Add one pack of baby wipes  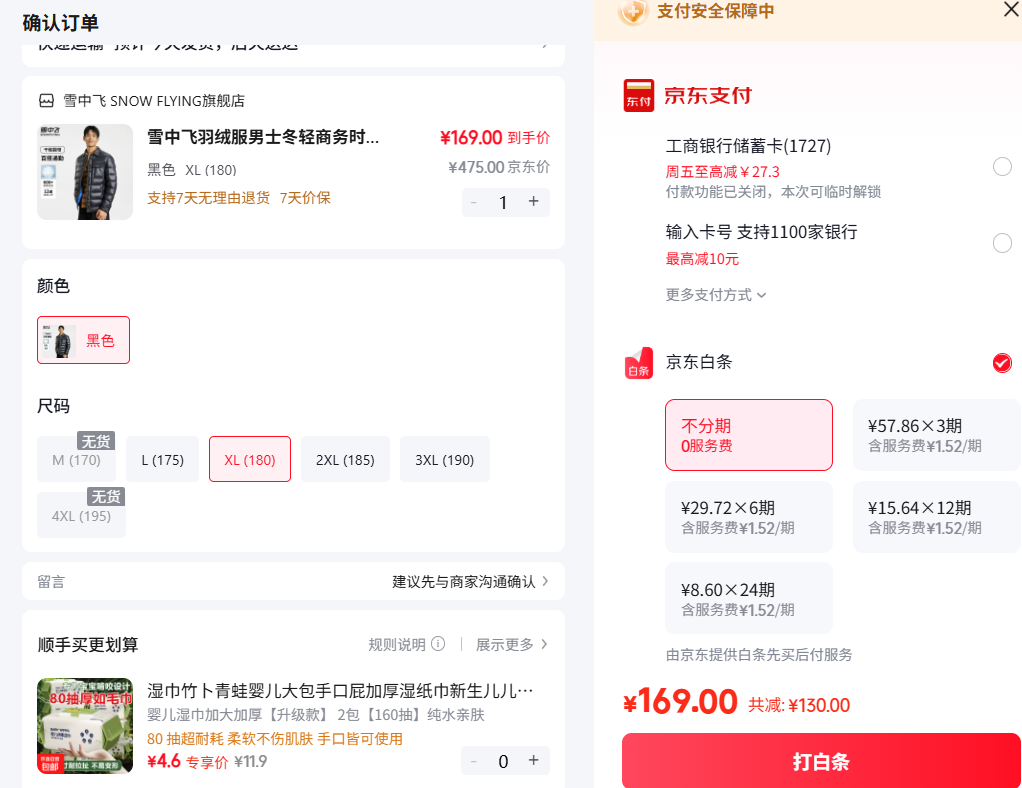coord(533,760)
